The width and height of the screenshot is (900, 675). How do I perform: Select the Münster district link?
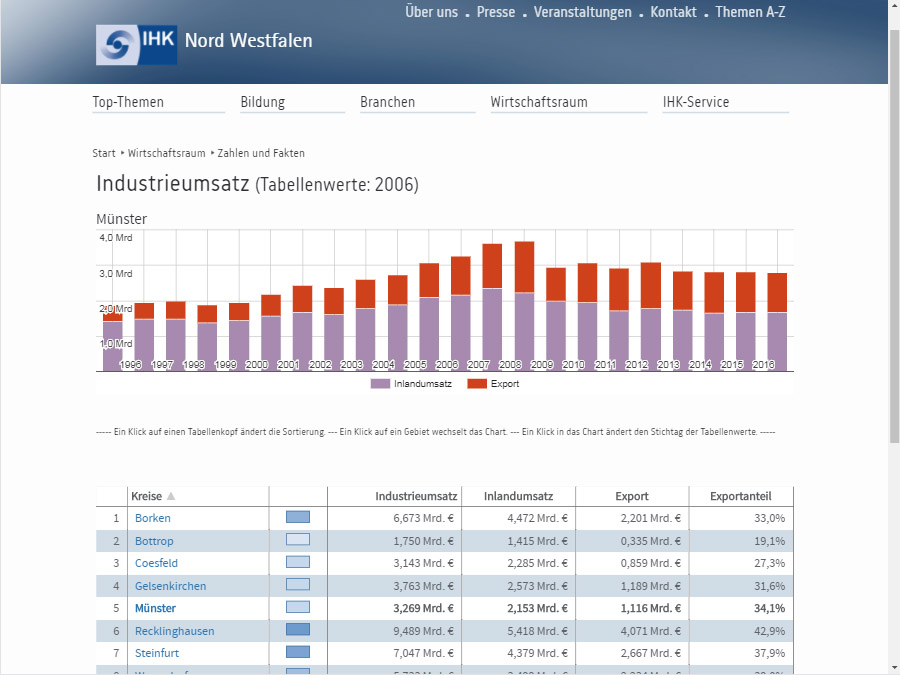point(156,608)
